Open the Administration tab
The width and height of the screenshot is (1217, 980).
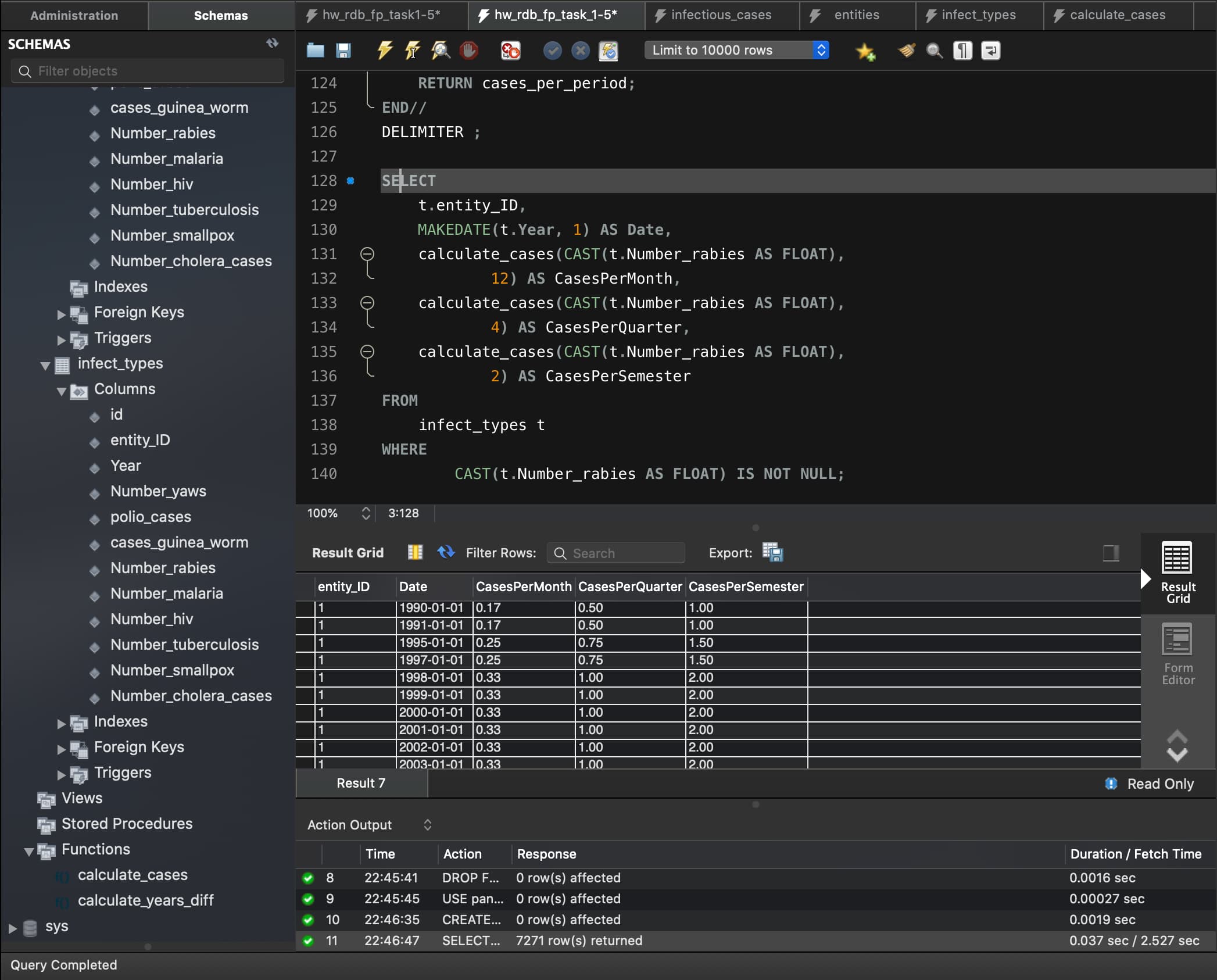pos(74,15)
